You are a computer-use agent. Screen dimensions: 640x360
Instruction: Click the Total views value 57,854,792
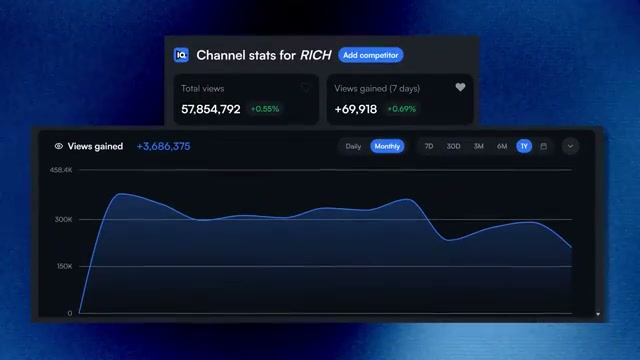click(211, 109)
